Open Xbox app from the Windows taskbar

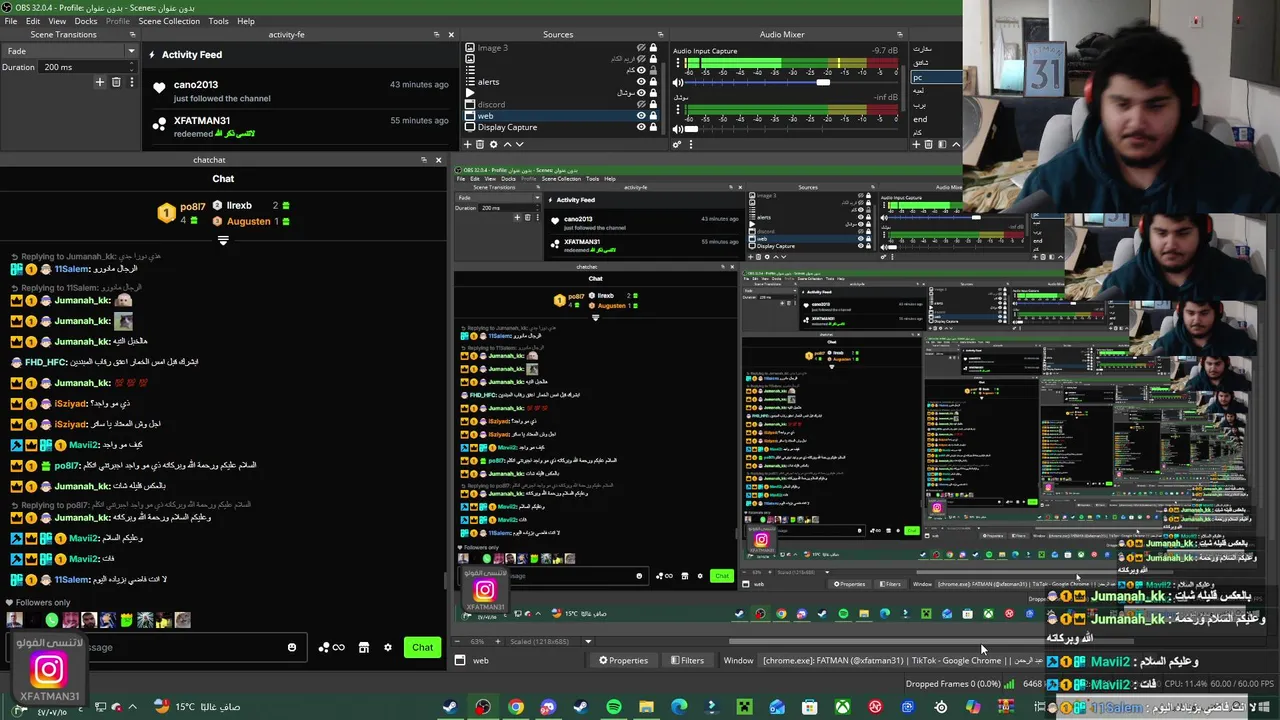click(843, 707)
